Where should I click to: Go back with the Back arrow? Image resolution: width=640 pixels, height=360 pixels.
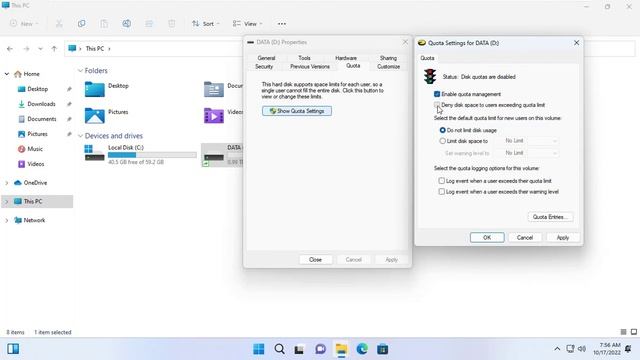[10, 49]
